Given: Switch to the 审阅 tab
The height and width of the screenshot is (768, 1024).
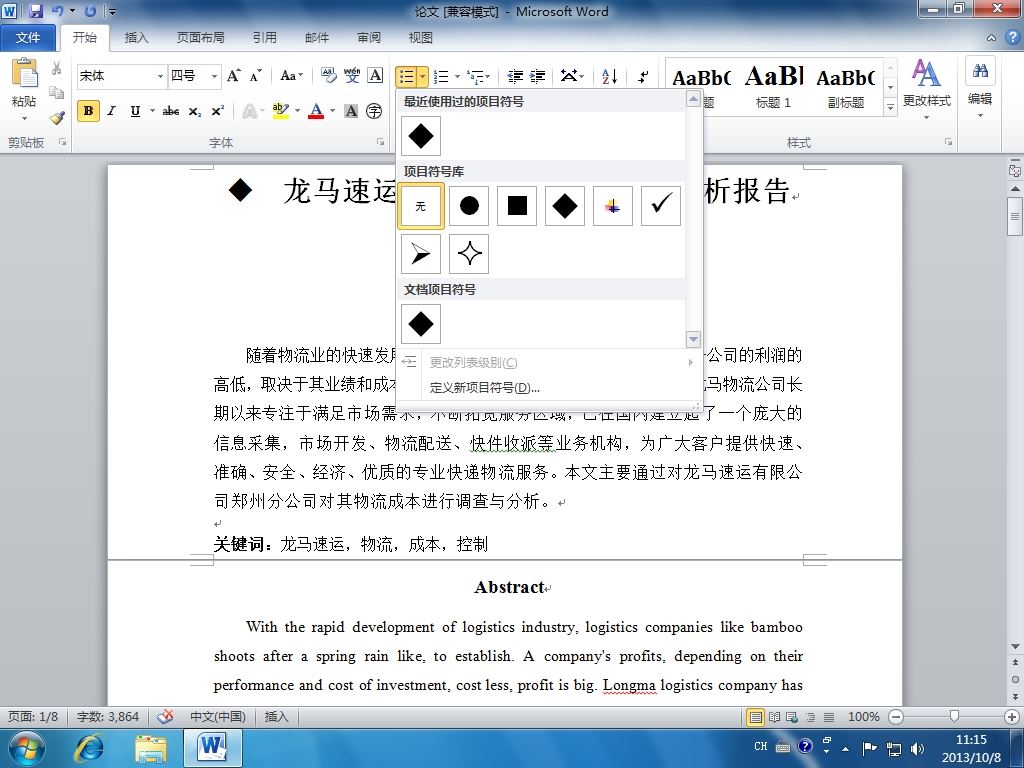Looking at the screenshot, I should click(369, 38).
